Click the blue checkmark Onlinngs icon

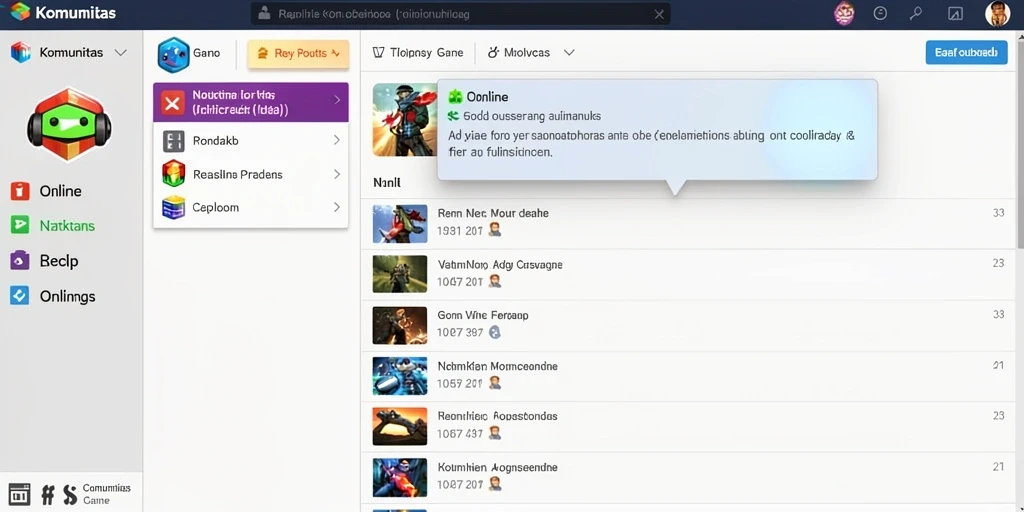coord(20,296)
